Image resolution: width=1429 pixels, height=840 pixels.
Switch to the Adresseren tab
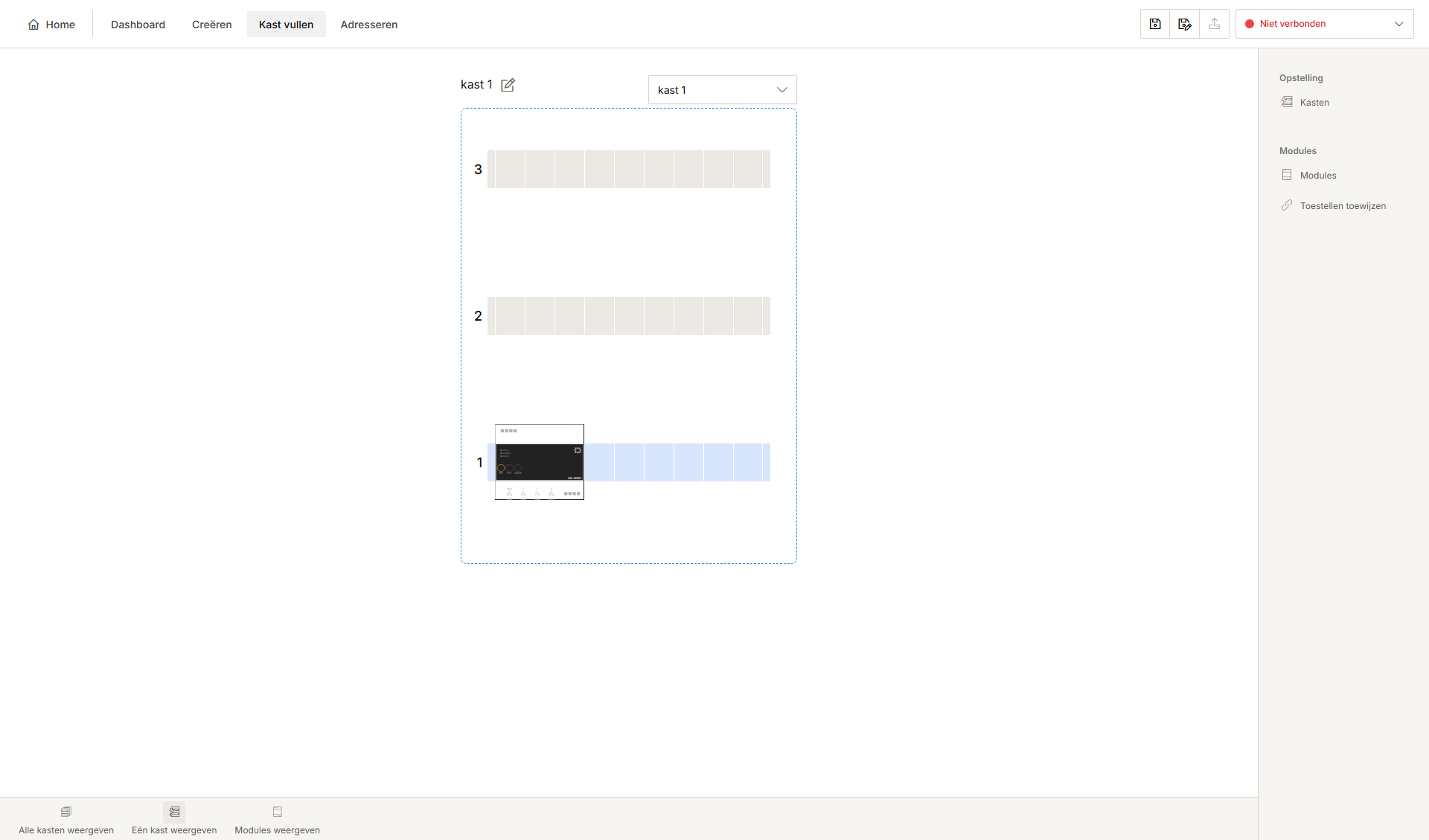pos(368,25)
